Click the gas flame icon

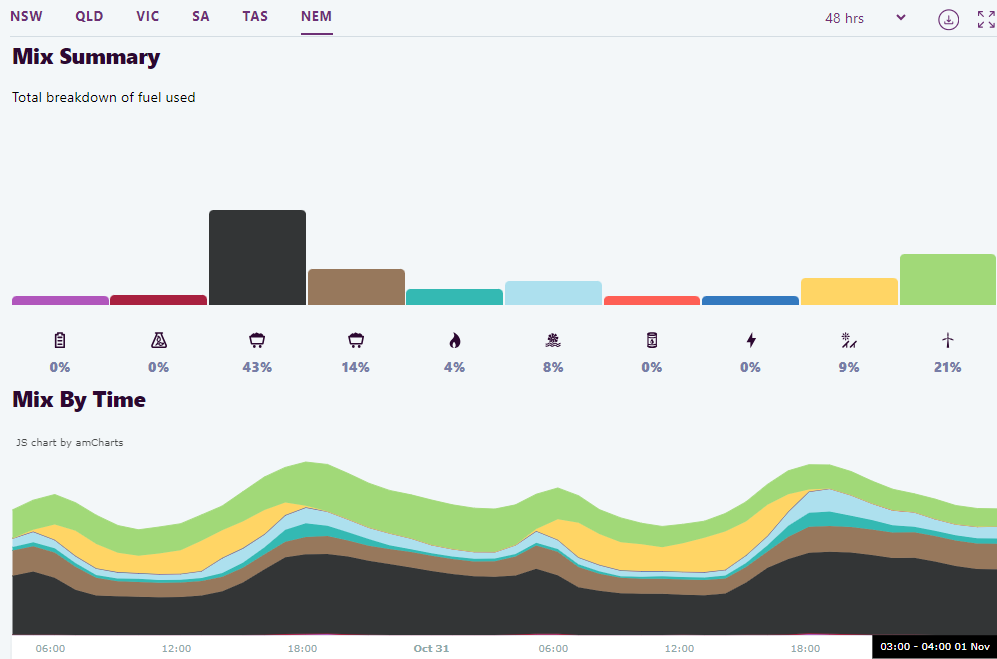click(x=454, y=340)
